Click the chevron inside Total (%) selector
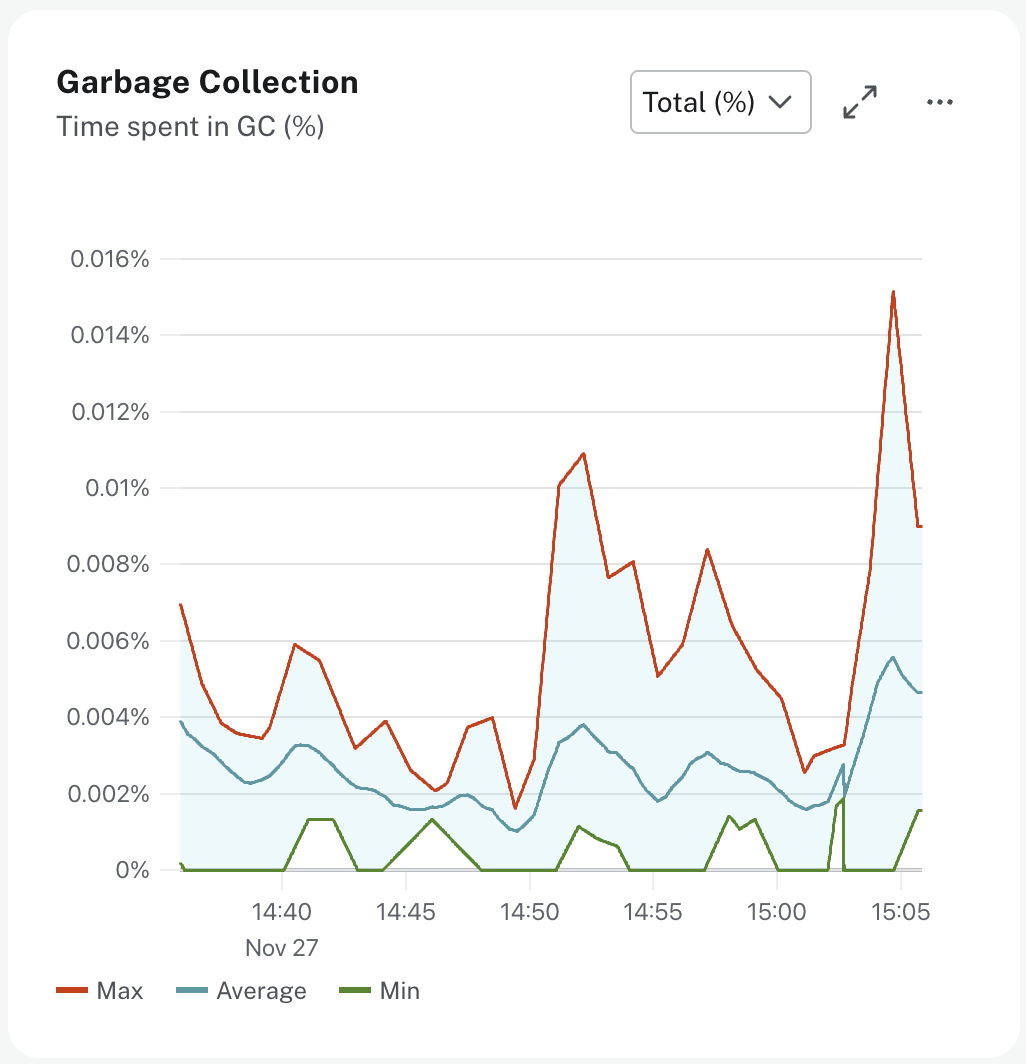1026x1064 pixels. pos(781,101)
